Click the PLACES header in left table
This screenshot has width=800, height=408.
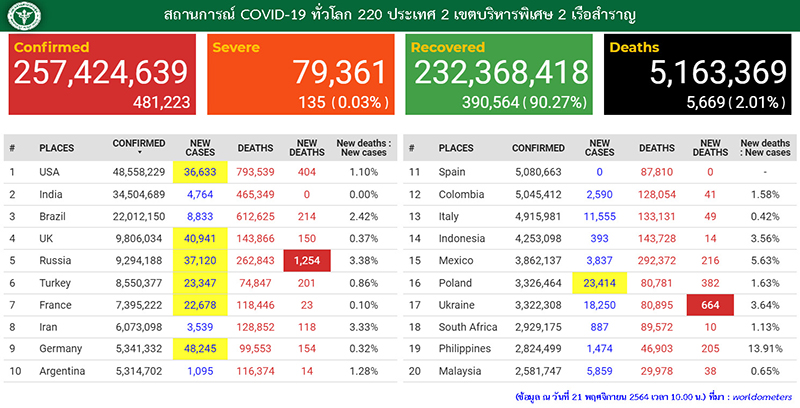click(x=56, y=148)
